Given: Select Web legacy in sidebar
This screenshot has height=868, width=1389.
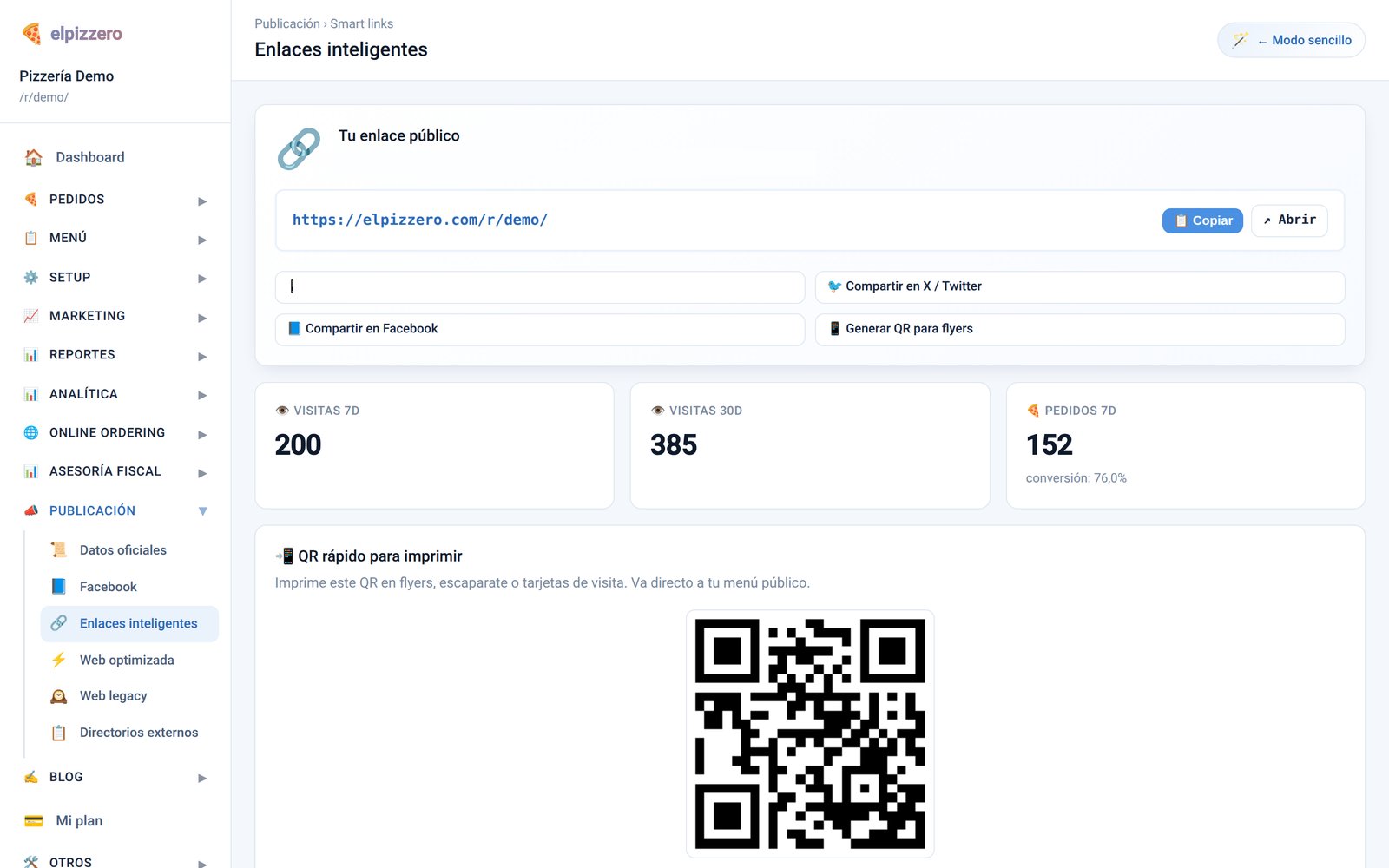Looking at the screenshot, I should [129, 696].
